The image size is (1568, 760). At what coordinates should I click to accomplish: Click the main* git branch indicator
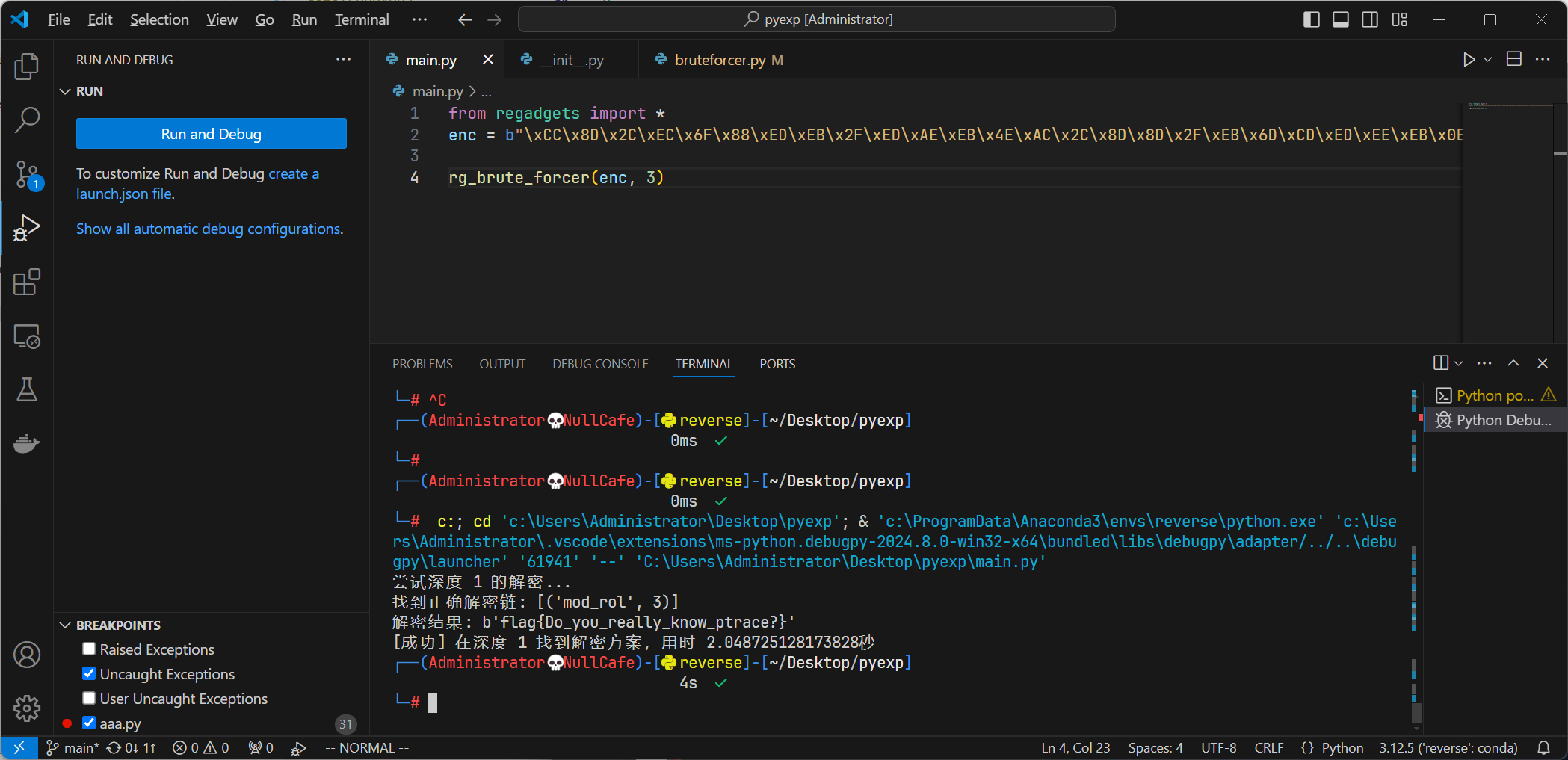(72, 748)
